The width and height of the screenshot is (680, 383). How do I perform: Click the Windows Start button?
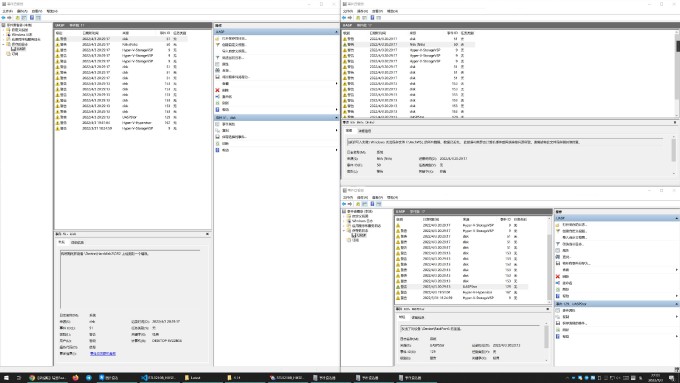(x=6, y=378)
